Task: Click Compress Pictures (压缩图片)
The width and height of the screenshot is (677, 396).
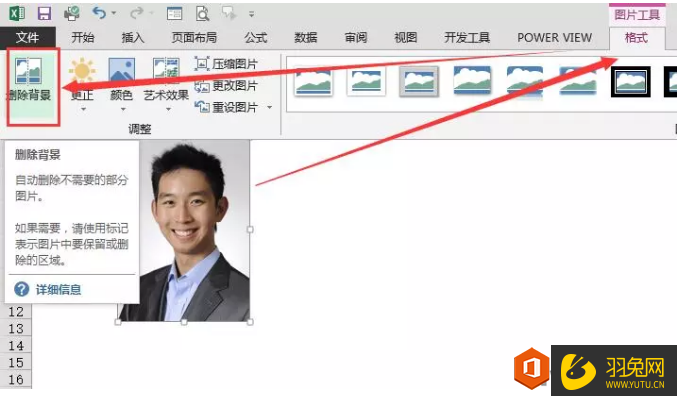Action: (x=226, y=64)
